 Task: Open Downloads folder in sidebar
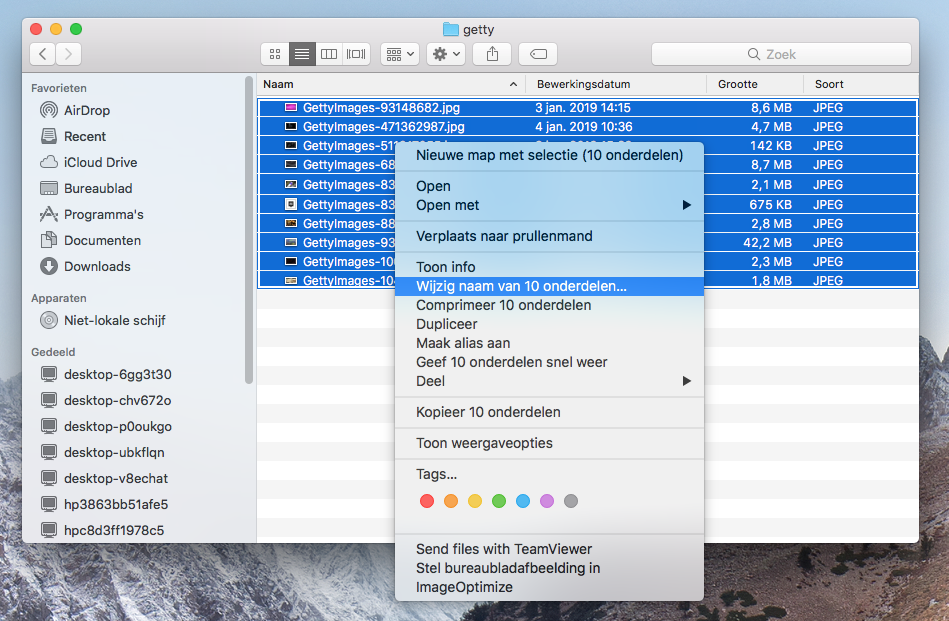pyautogui.click(x=97, y=266)
